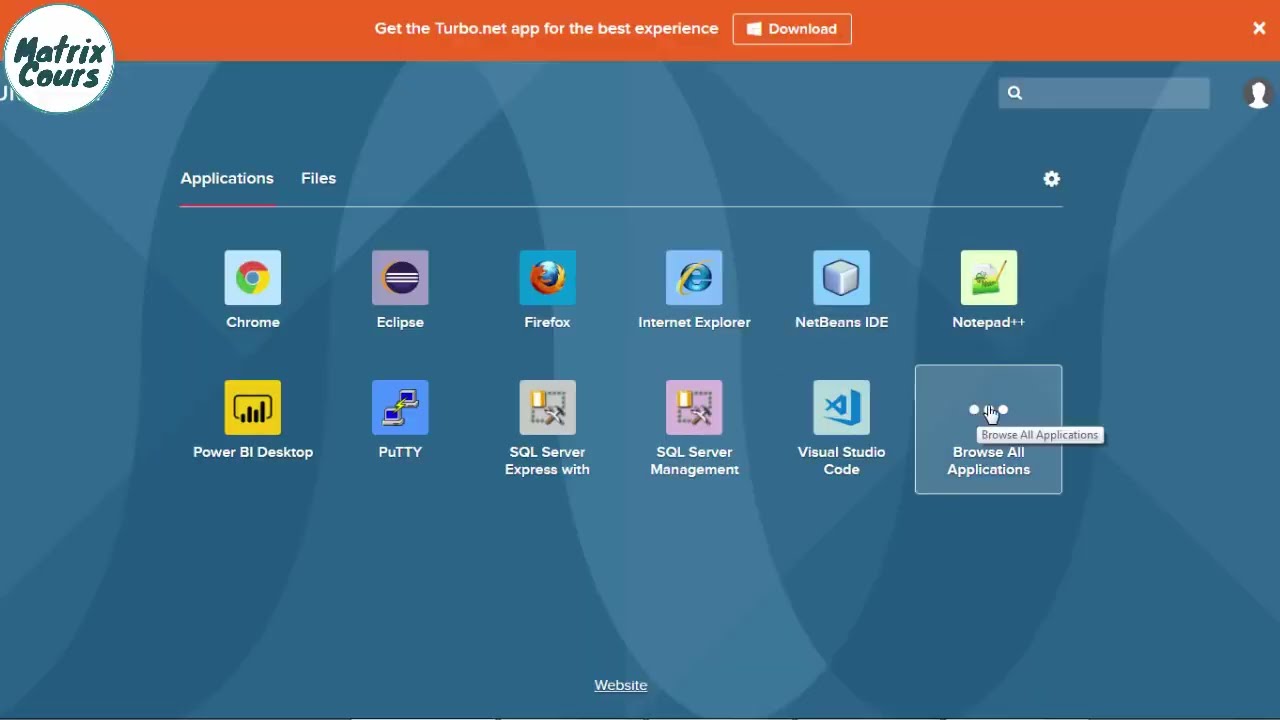Switch to the Files tab

tap(318, 178)
